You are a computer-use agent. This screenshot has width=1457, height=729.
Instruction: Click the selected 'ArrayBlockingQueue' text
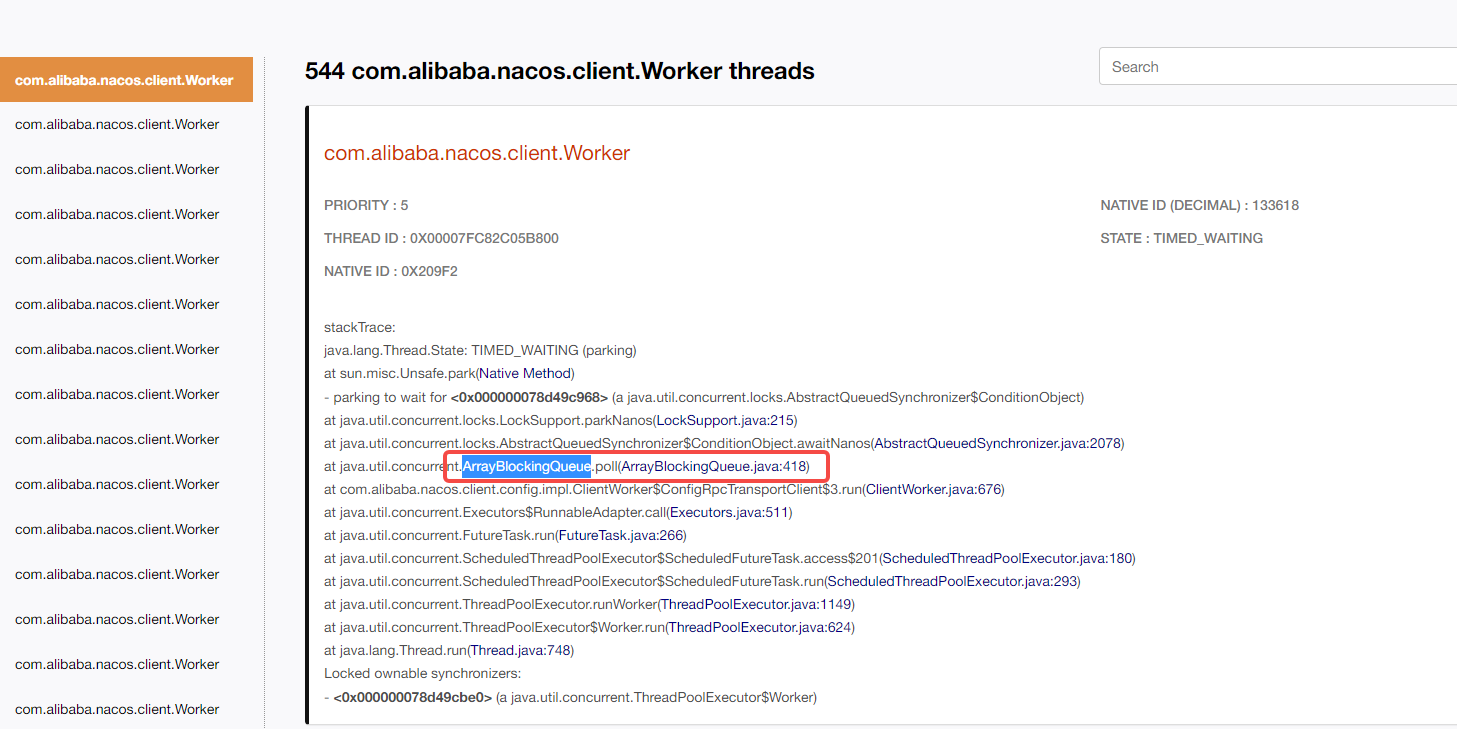point(526,466)
